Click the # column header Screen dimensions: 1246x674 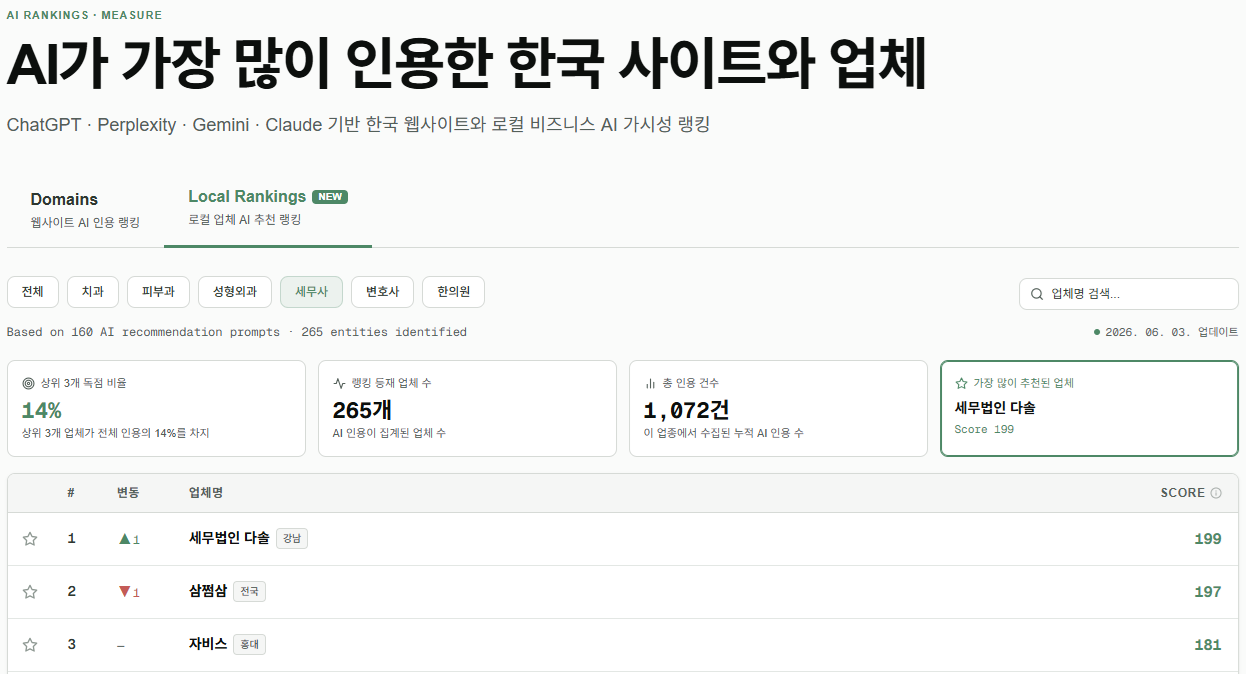(71, 493)
